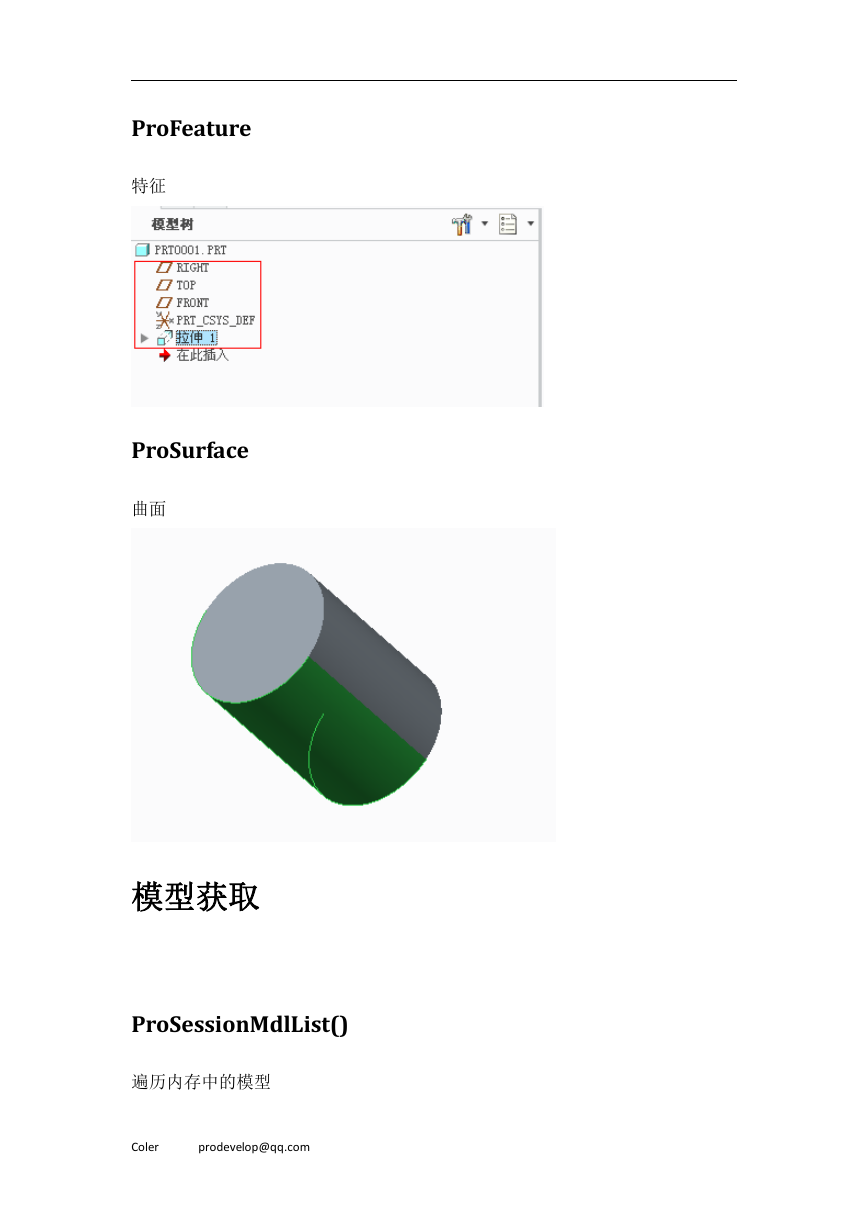Select the PRT0001.PRT part icon

coord(142,250)
